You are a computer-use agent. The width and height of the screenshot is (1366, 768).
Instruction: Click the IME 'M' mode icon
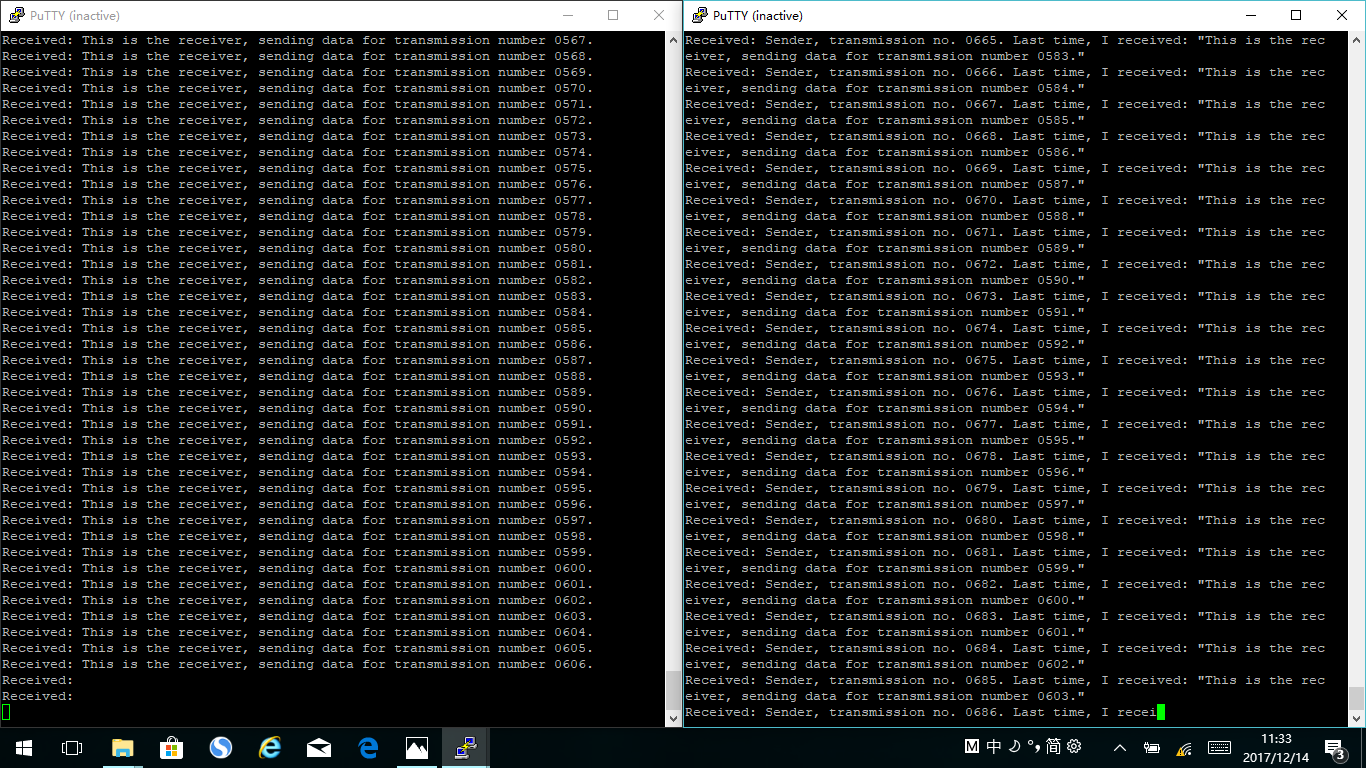tap(972, 746)
